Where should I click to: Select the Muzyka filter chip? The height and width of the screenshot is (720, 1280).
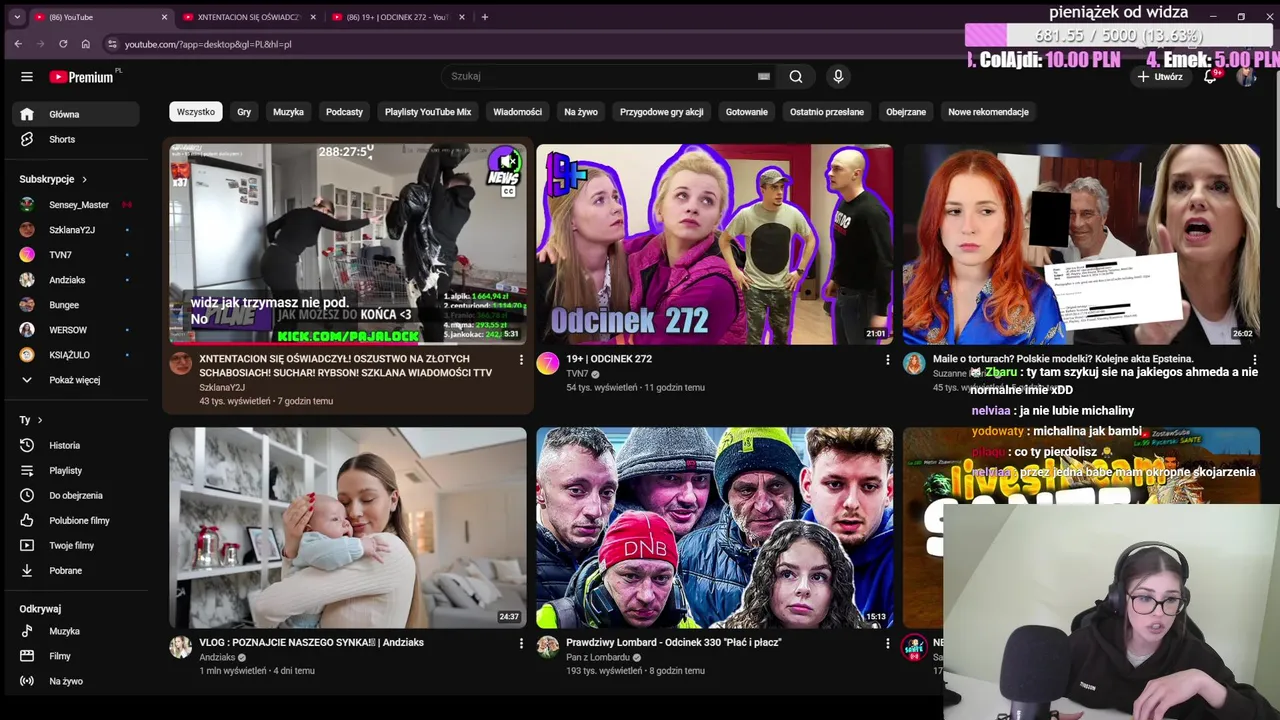click(288, 112)
